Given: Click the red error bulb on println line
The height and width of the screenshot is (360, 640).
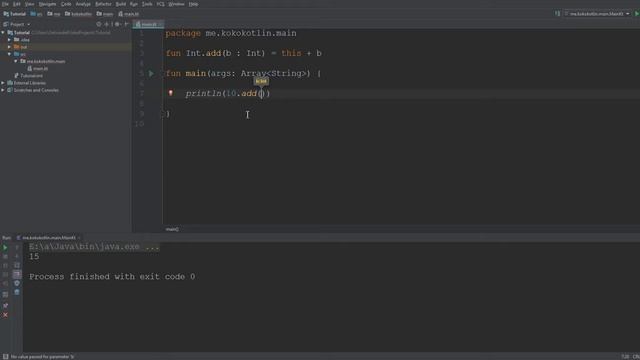Looking at the screenshot, I should (x=171, y=93).
